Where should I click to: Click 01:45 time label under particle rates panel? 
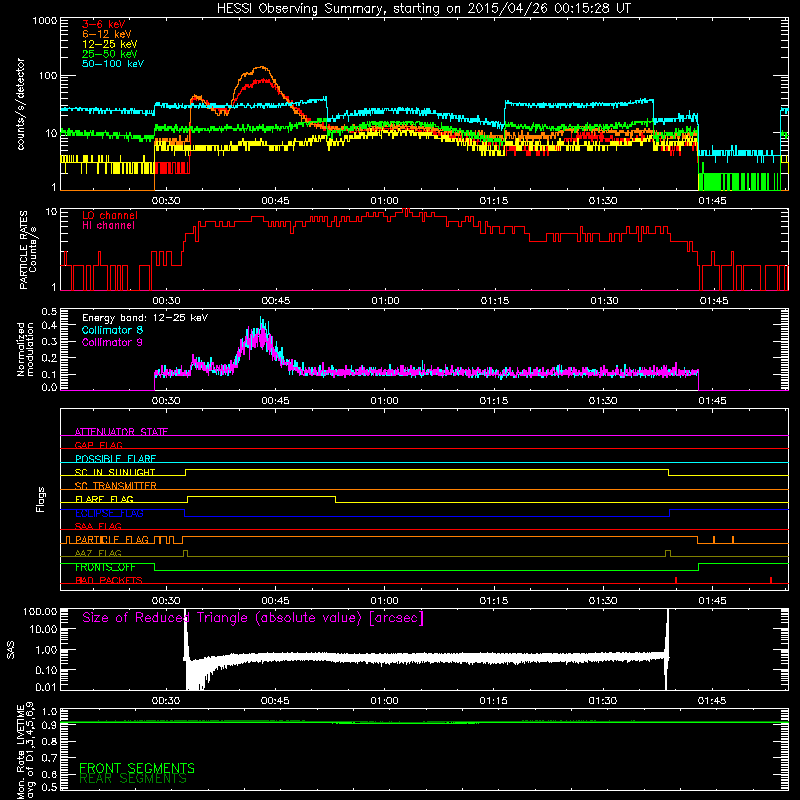(713, 301)
